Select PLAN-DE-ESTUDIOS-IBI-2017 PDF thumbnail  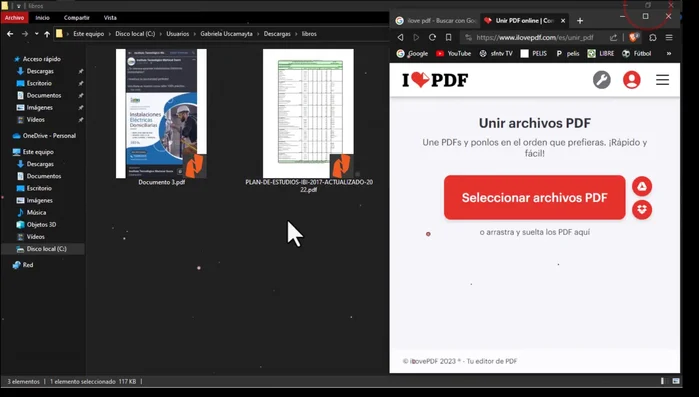308,114
